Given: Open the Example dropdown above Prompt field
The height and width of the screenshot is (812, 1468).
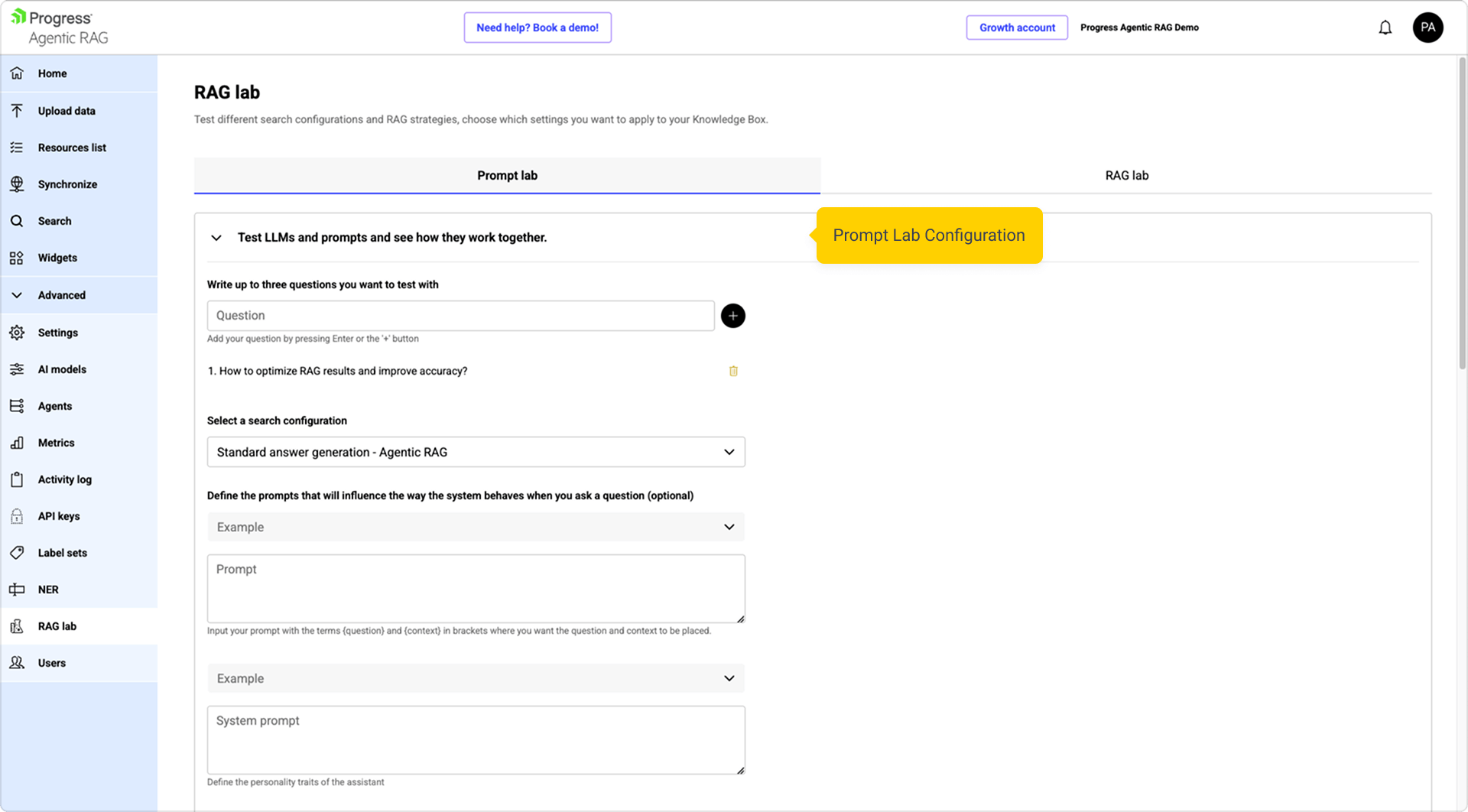Looking at the screenshot, I should pyautogui.click(x=476, y=528).
